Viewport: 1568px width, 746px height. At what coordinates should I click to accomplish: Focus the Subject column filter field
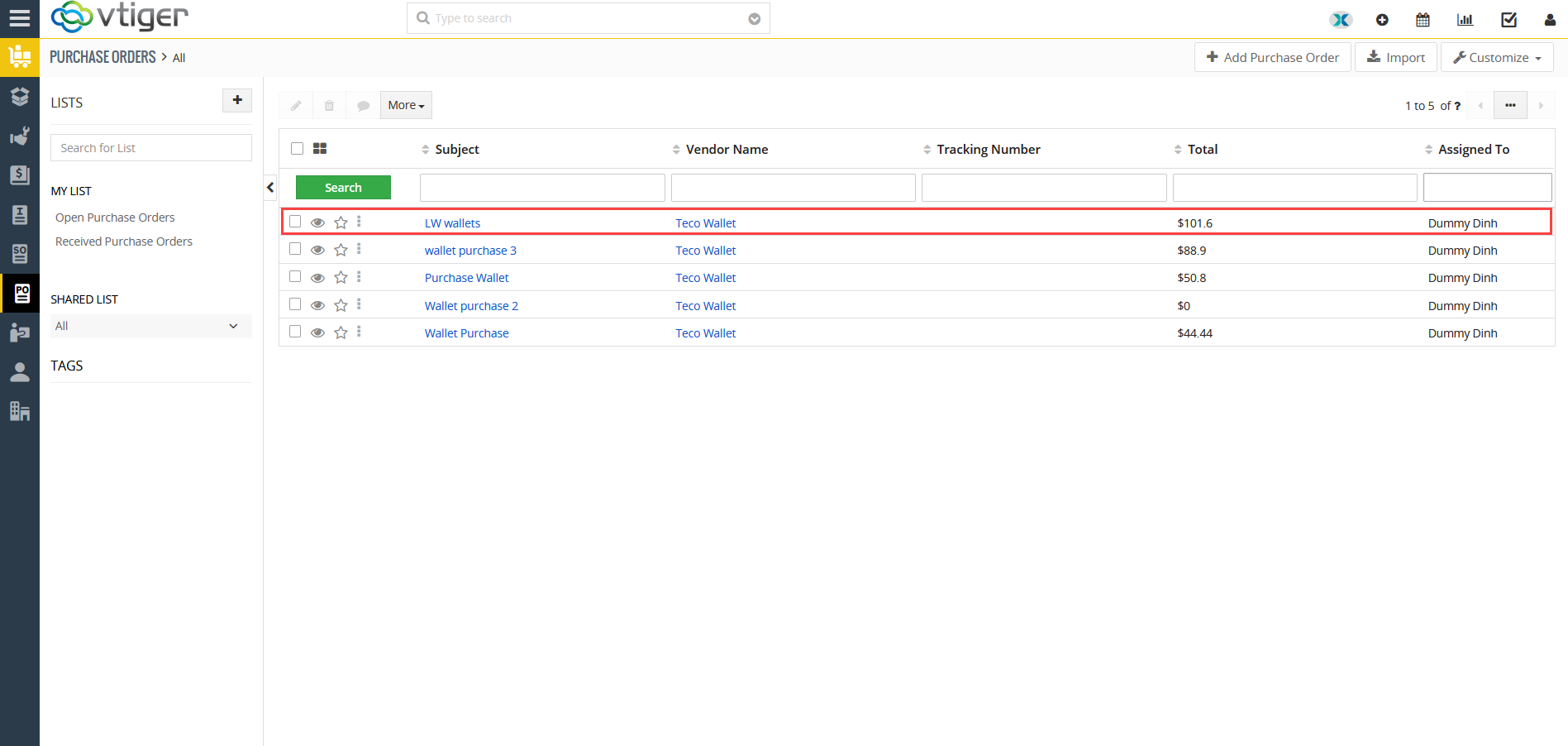(x=542, y=188)
